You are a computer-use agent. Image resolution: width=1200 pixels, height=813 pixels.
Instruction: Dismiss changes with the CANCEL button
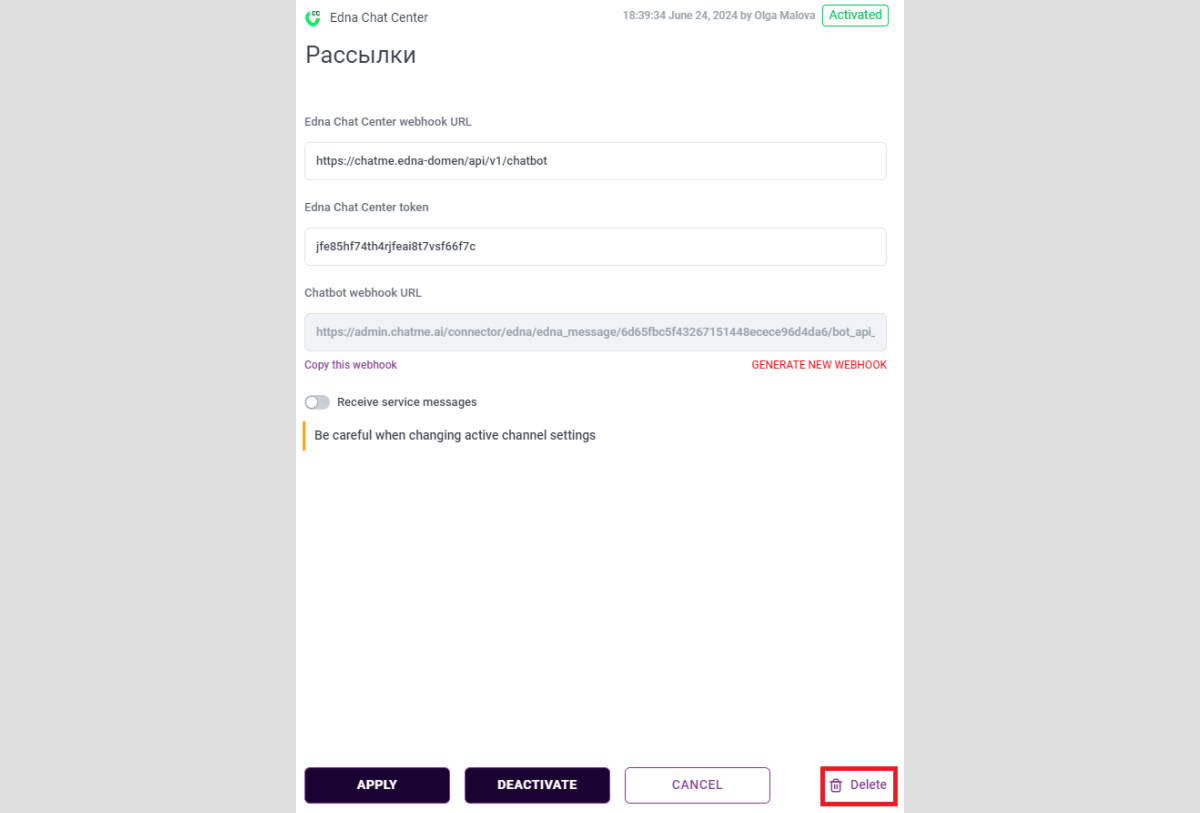click(x=697, y=785)
